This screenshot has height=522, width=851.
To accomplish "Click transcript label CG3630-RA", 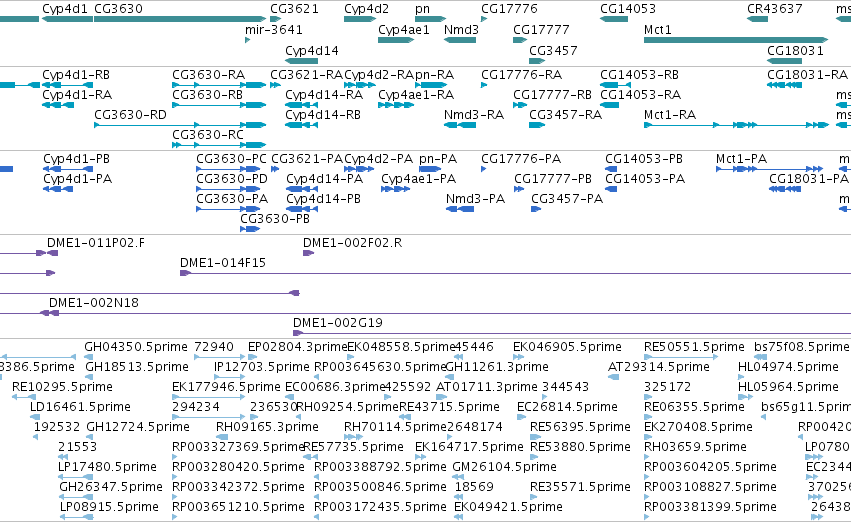I will (x=208, y=75).
